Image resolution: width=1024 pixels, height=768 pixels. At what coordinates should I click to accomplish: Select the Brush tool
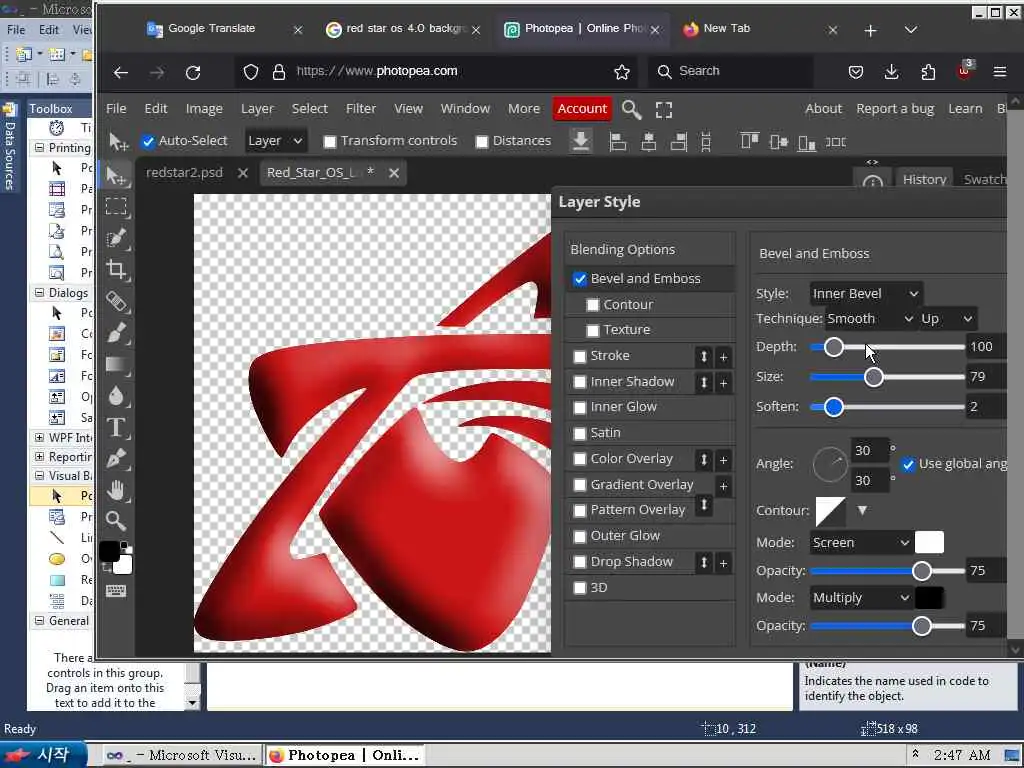[x=116, y=332]
